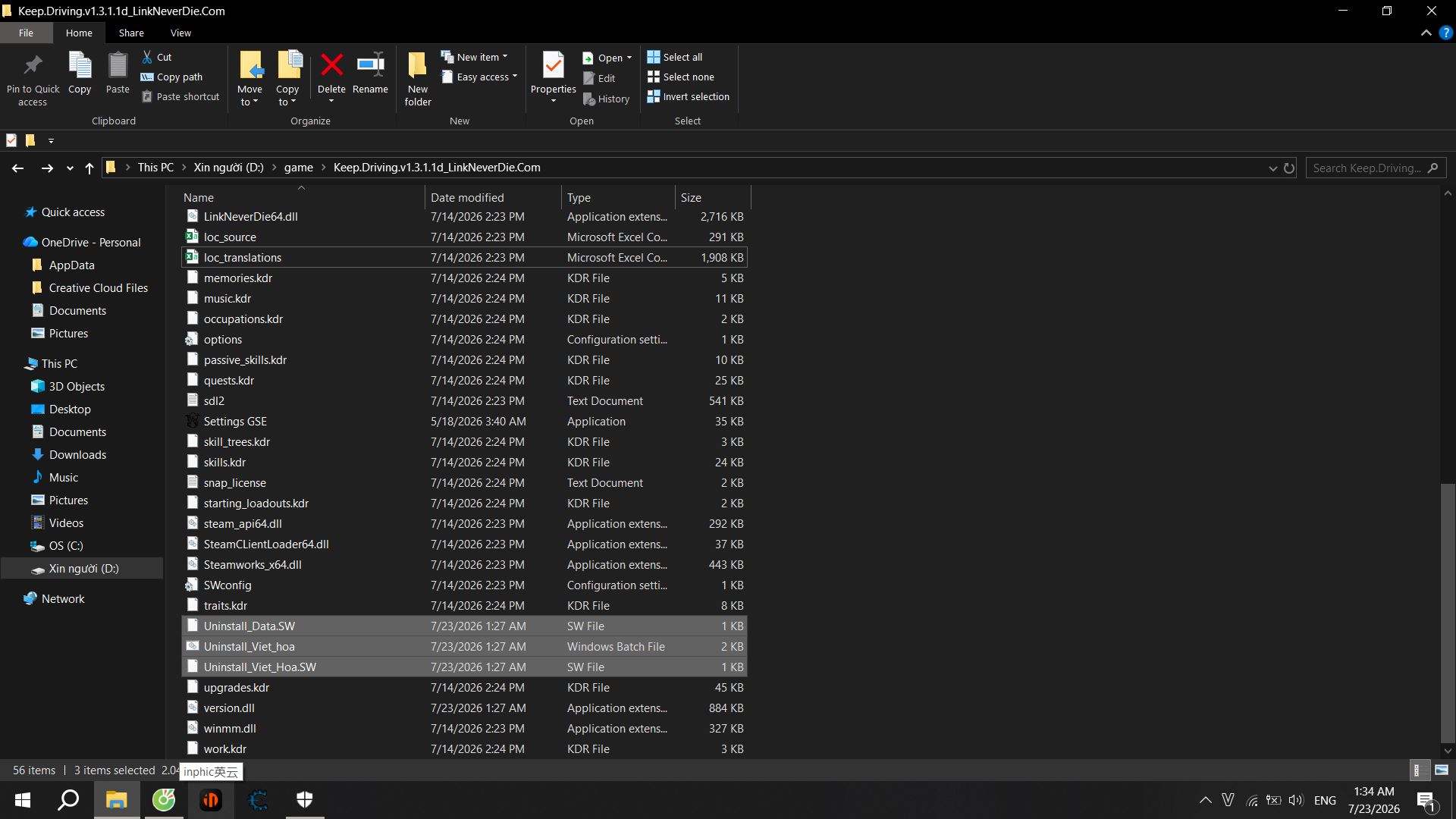Open Properties of selected items
The image size is (1456, 819).
pos(554,79)
